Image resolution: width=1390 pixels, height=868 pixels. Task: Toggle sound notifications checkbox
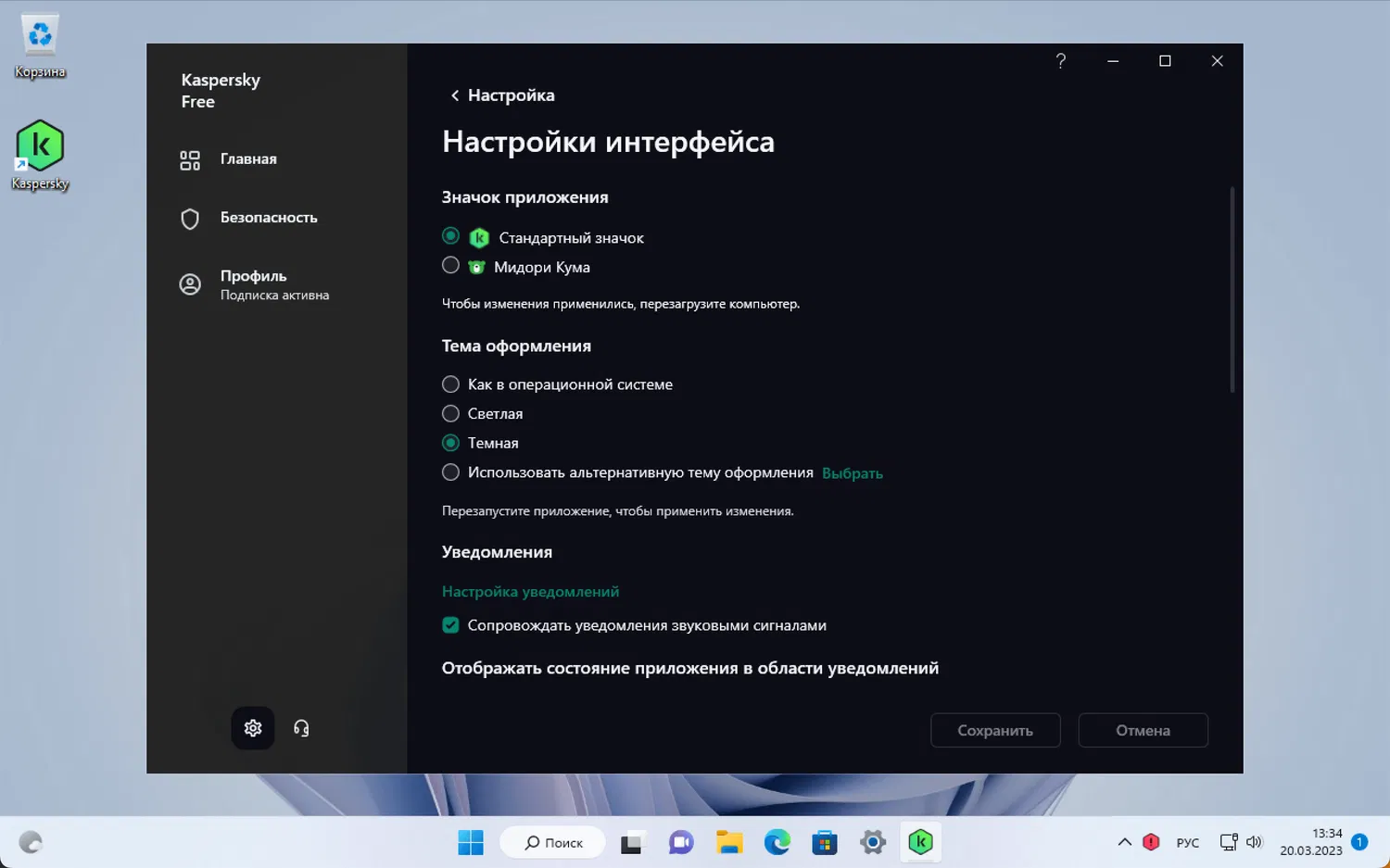(x=450, y=625)
